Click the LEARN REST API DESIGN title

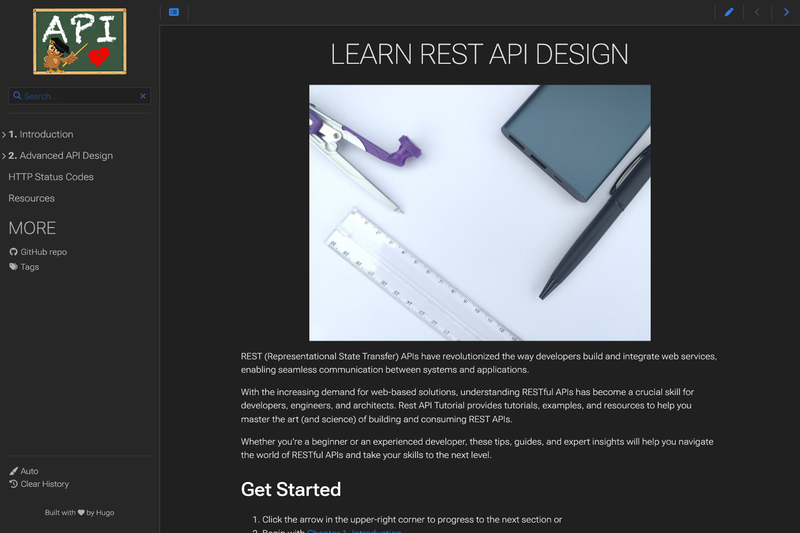point(479,54)
